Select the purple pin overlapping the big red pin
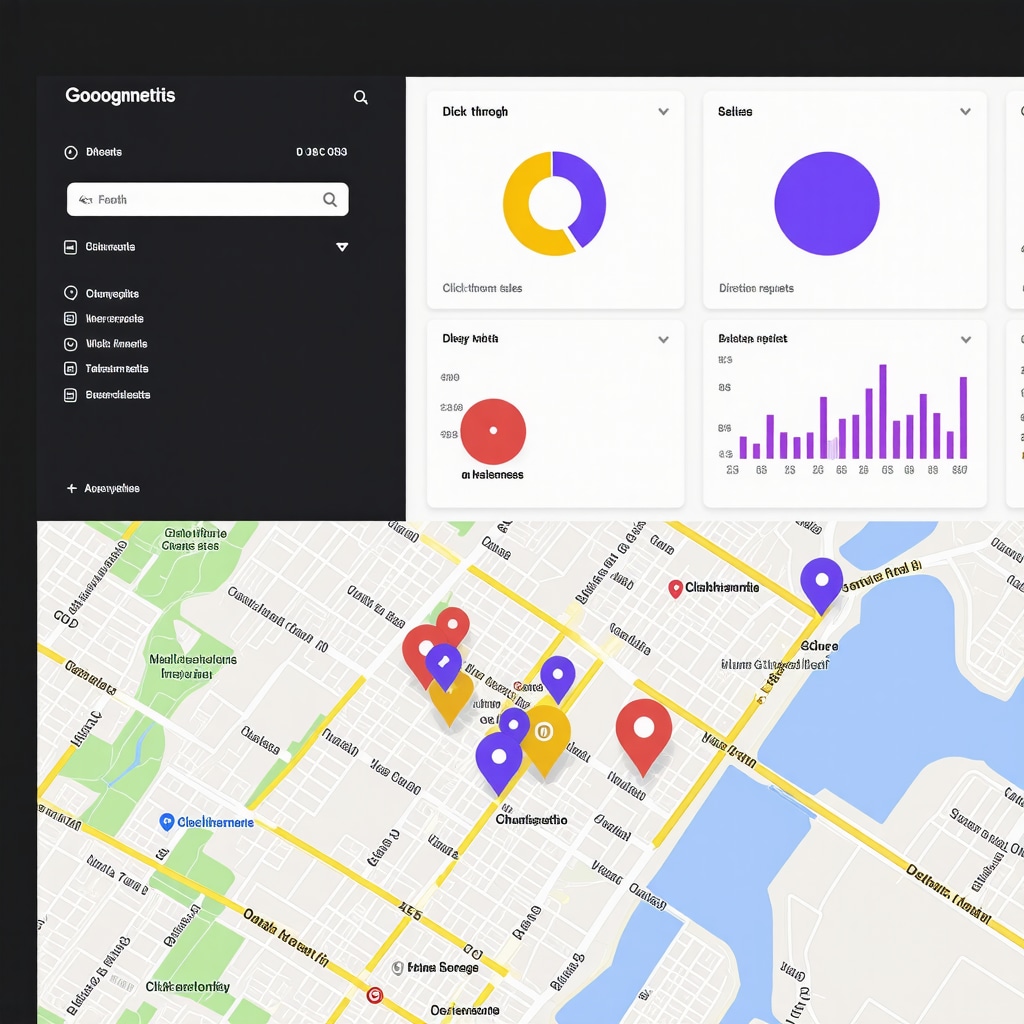The width and height of the screenshot is (1024, 1024). (443, 666)
